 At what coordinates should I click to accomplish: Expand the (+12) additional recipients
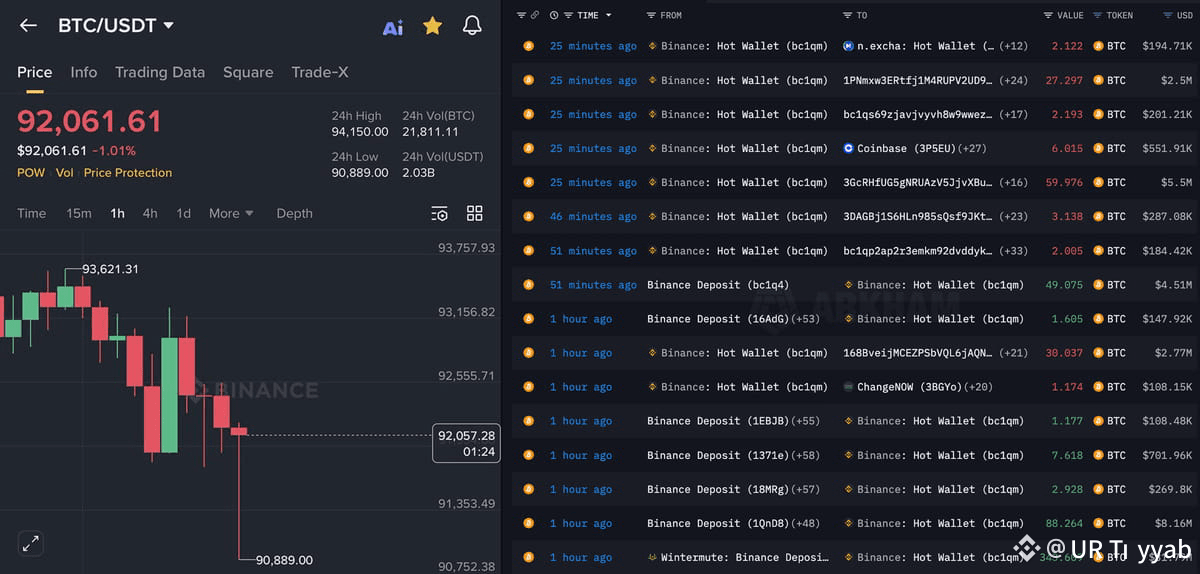click(1012, 46)
